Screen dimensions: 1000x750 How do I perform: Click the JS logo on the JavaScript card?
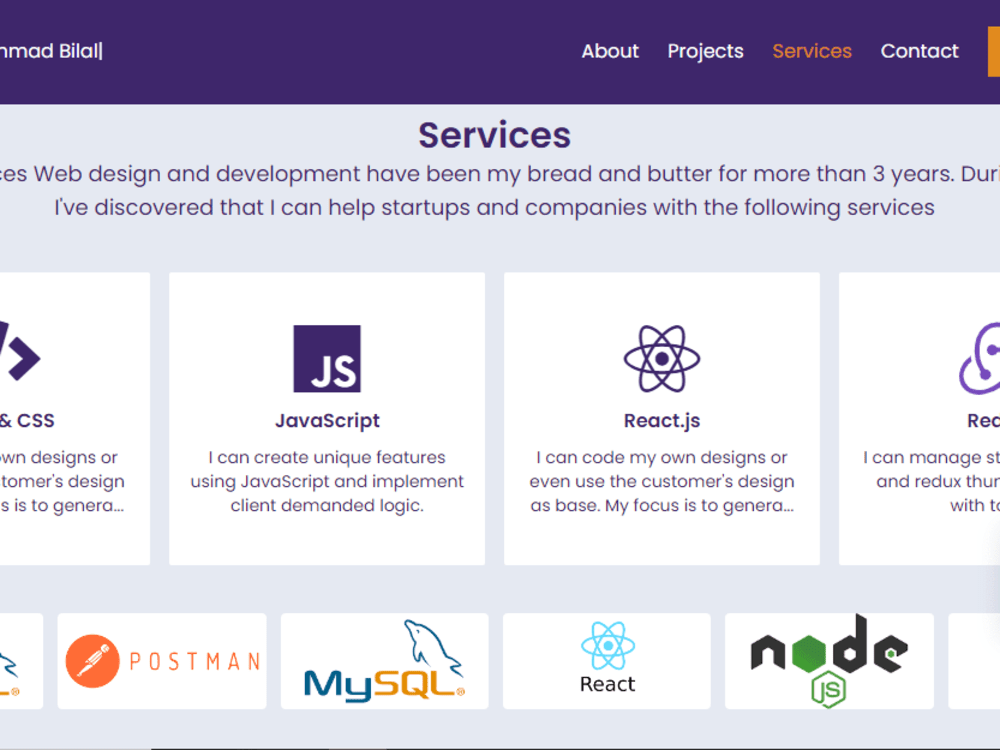(327, 362)
